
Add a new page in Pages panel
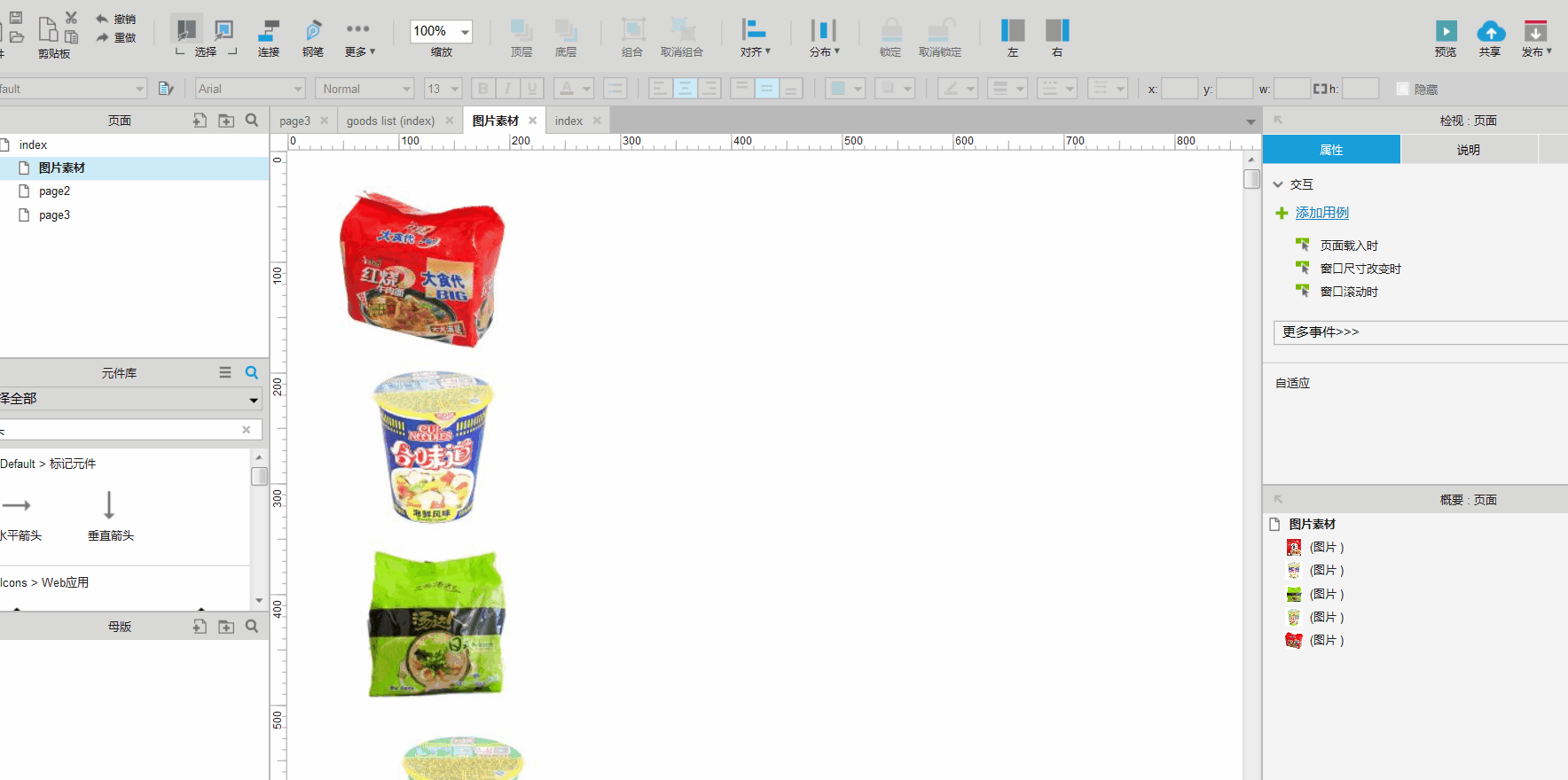click(x=200, y=121)
